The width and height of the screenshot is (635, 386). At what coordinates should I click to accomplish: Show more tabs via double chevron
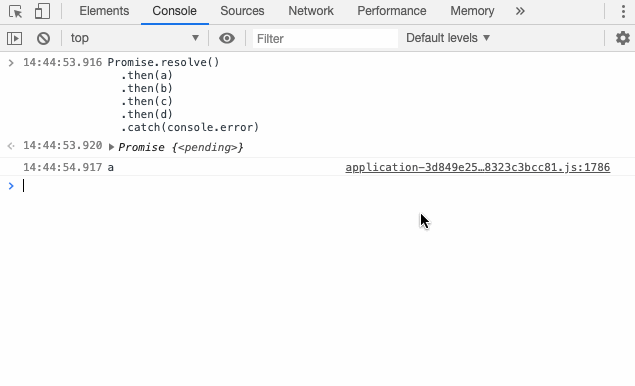point(520,11)
